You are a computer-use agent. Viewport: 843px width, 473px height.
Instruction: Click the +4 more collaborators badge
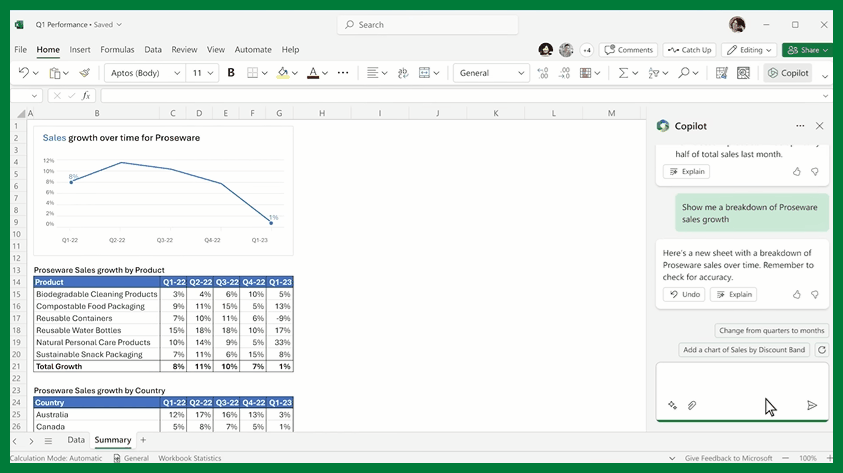587,50
